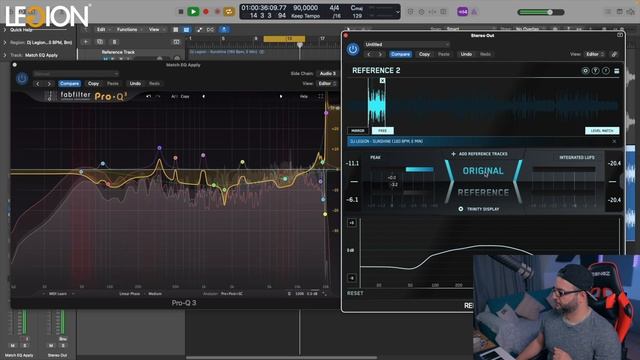Click Linear Phase processing mode in Pro-Q 3
Image resolution: width=640 pixels, height=360 pixels.
click(x=129, y=294)
